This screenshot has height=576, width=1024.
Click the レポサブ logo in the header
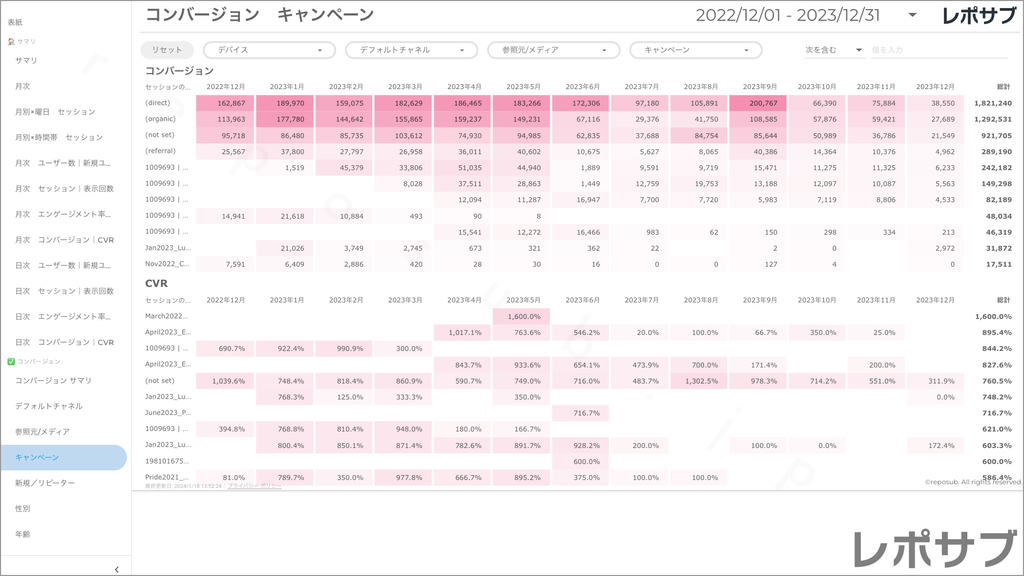pos(981,15)
